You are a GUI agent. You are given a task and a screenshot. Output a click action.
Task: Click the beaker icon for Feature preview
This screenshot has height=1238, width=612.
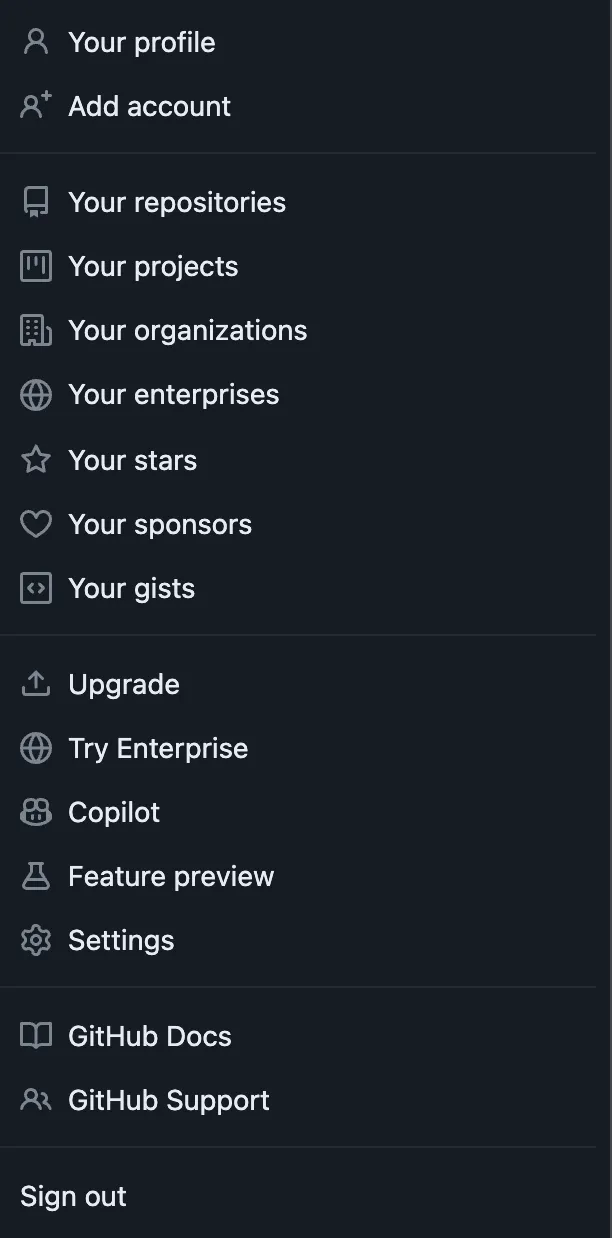(x=36, y=876)
